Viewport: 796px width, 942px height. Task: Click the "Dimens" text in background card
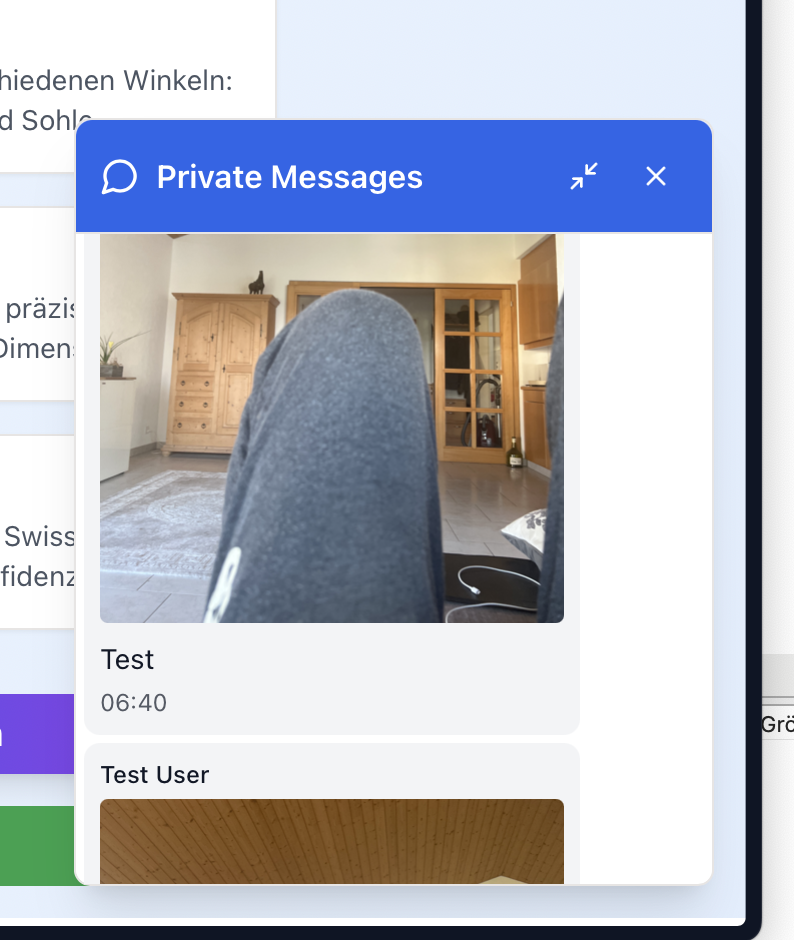[x=37, y=349]
